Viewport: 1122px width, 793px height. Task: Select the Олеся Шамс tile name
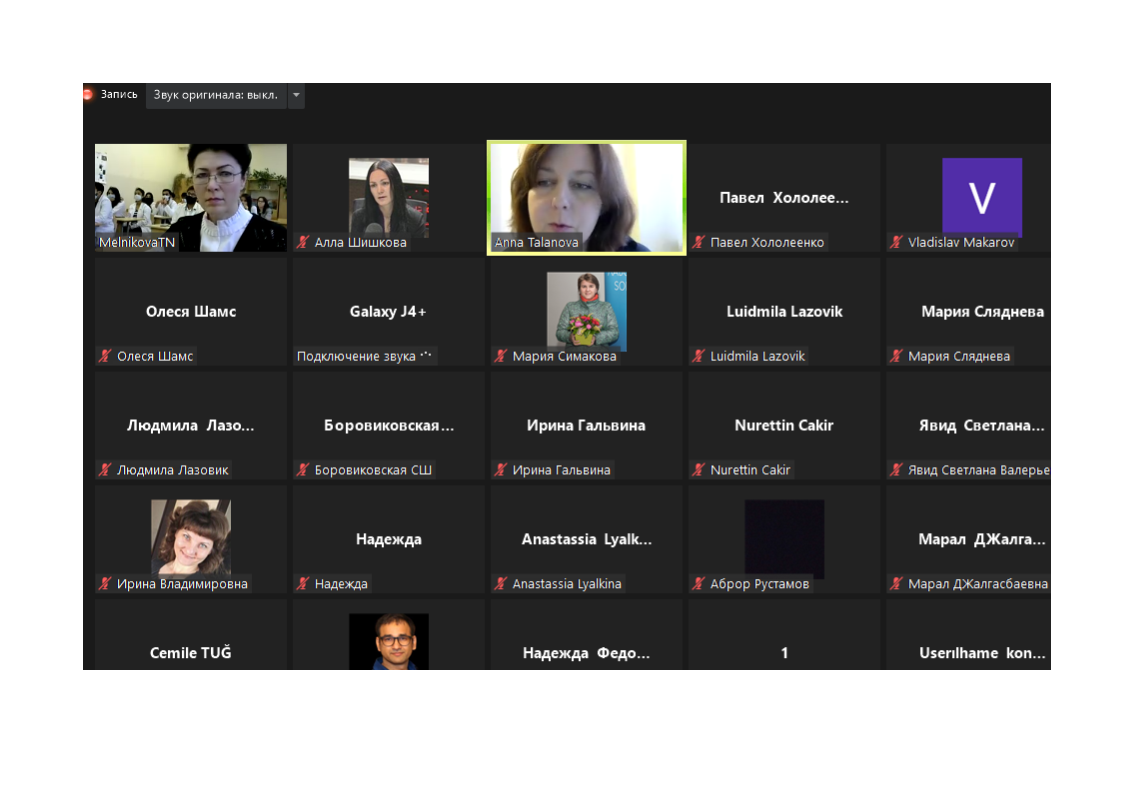click(x=191, y=311)
